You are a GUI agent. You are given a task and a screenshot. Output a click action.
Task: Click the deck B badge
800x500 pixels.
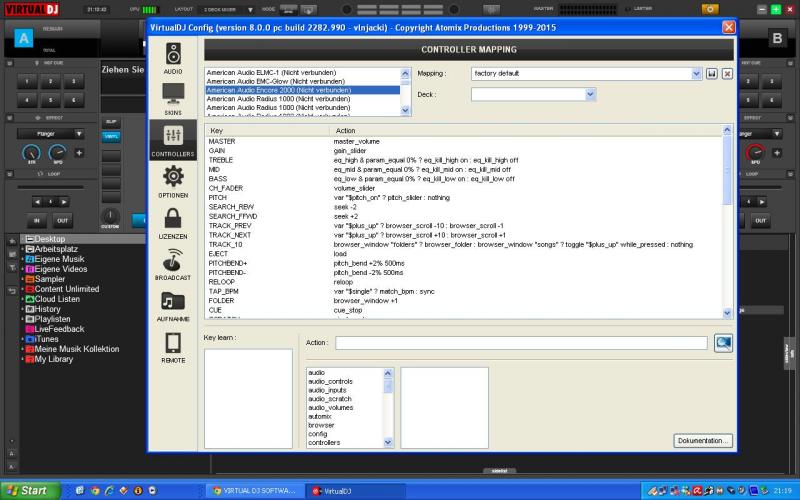(777, 38)
